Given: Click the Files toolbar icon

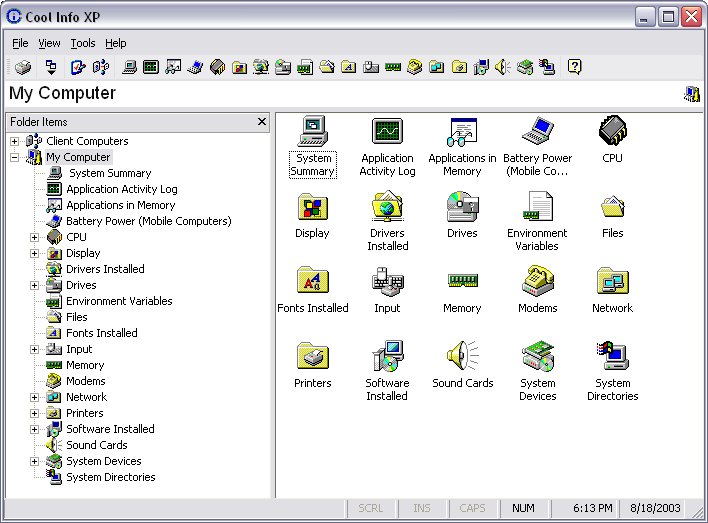Looking at the screenshot, I should (327, 67).
